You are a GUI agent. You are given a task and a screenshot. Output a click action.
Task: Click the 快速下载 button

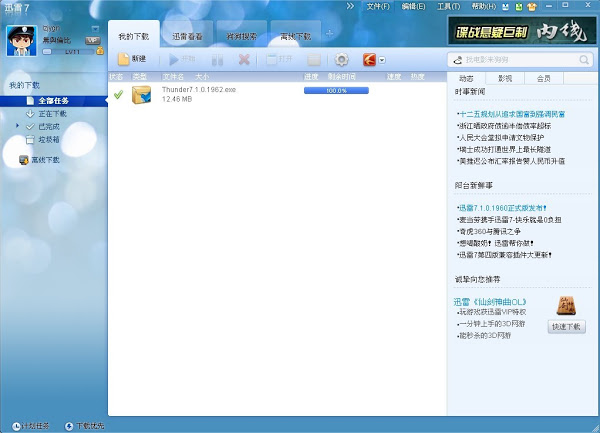pyautogui.click(x=566, y=327)
